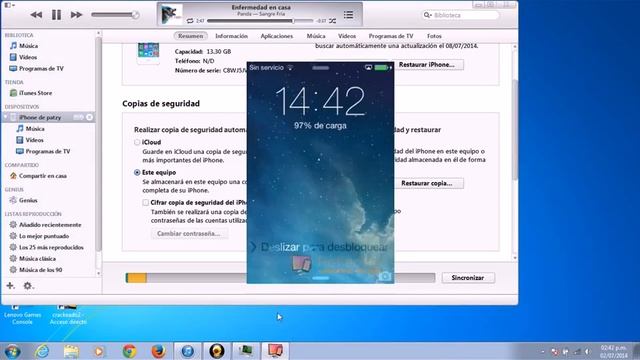This screenshot has height=360, width=640.
Task: Launch Firefox from the taskbar
Action: (158, 351)
